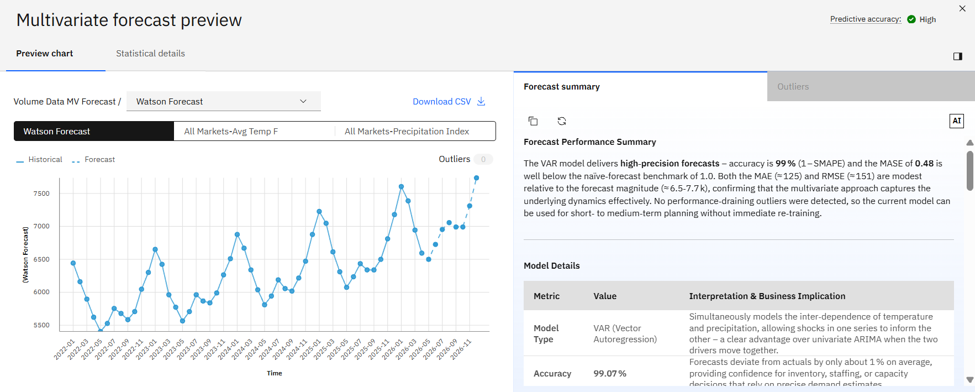975x392 pixels.
Task: Click Predictive accuracy label
Action: (866, 19)
